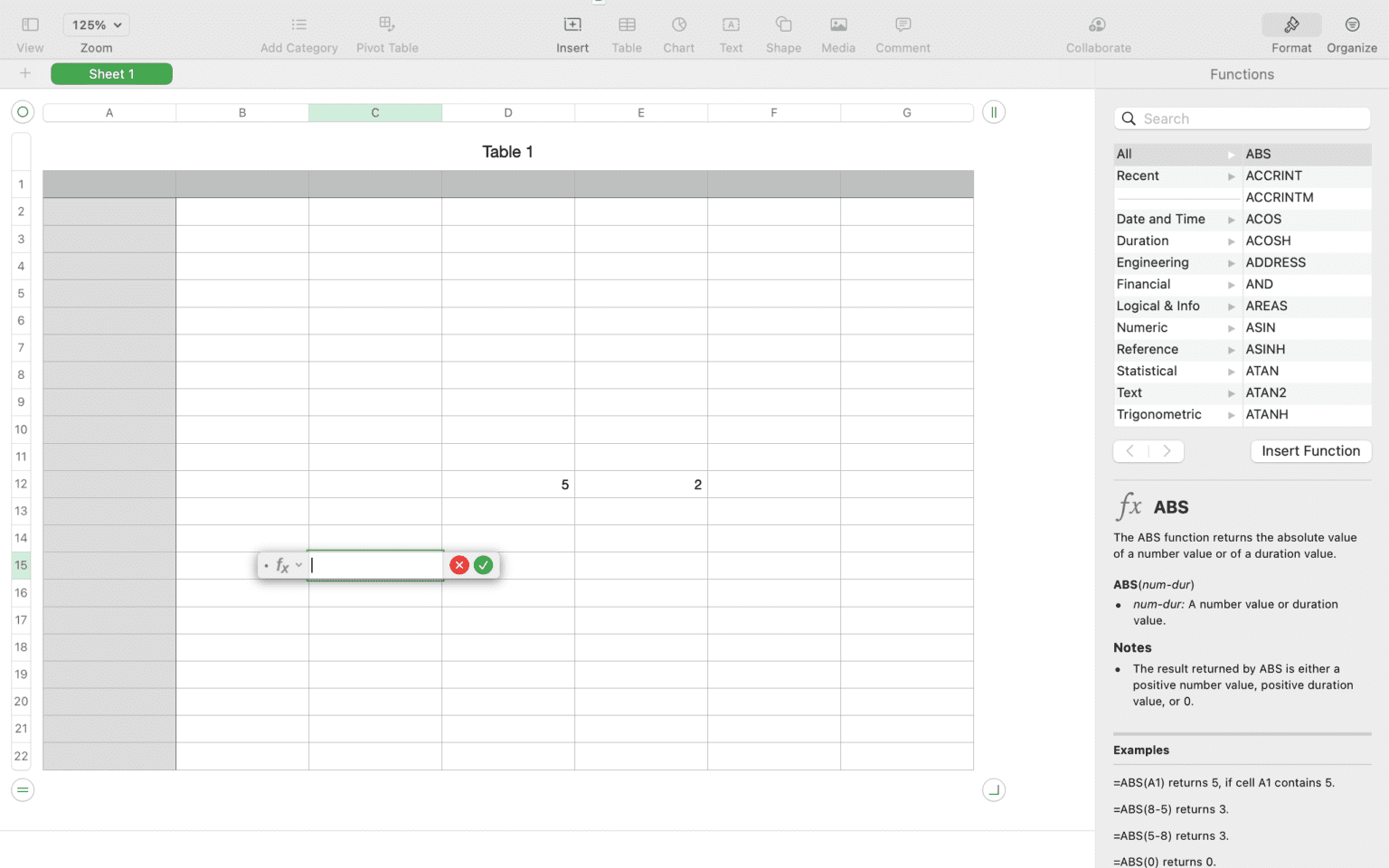The image size is (1389, 868).
Task: Open the Media toolbar icon
Action: click(837, 25)
